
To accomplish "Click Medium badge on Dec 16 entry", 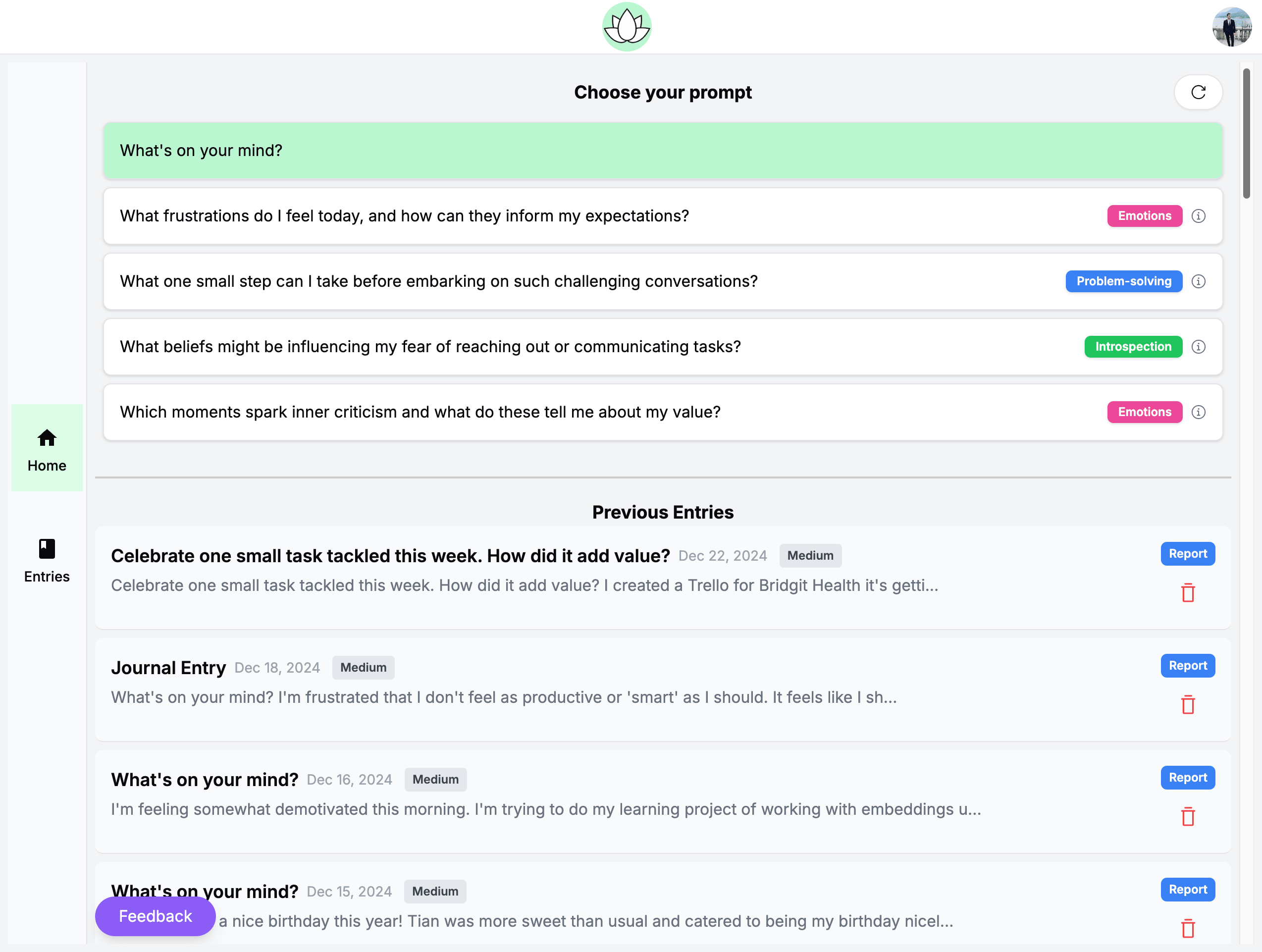I will [435, 780].
